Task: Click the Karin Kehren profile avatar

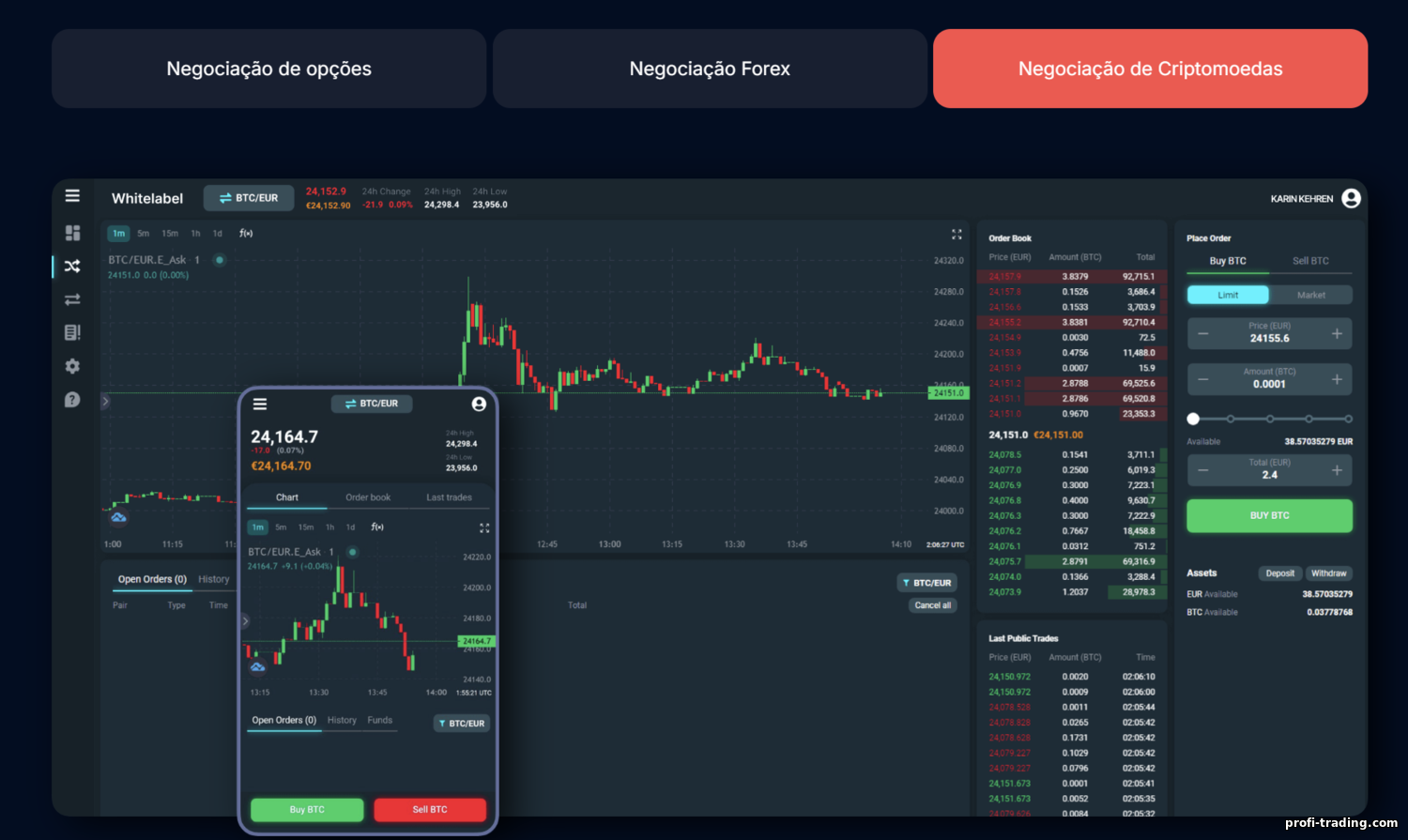Action: click(1351, 198)
